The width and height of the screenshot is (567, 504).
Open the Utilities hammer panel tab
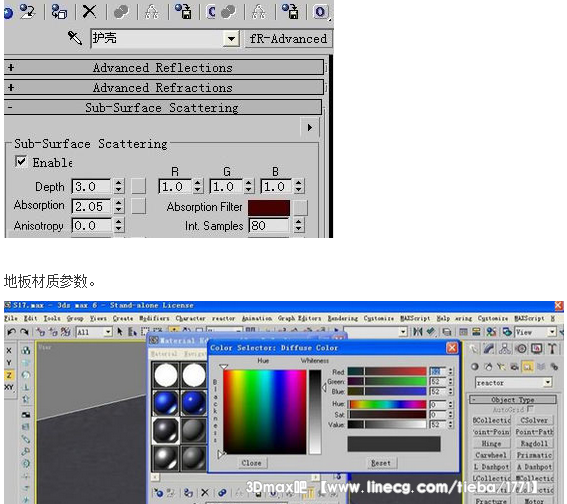tap(552, 349)
